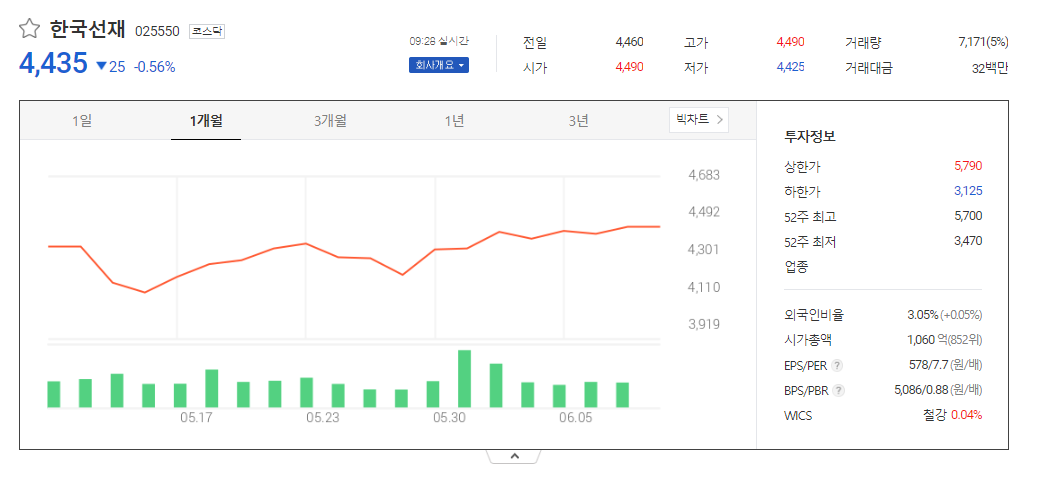Screen dimensions: 1043x480
Task: Click the 저가 value 4,425
Action: [x=790, y=67]
